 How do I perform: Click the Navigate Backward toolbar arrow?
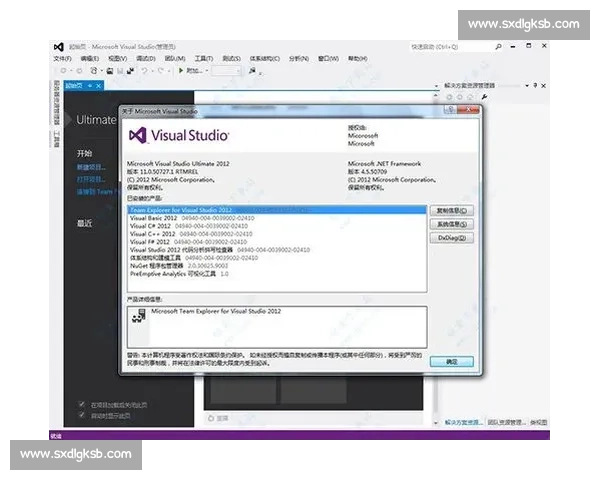click(x=64, y=71)
